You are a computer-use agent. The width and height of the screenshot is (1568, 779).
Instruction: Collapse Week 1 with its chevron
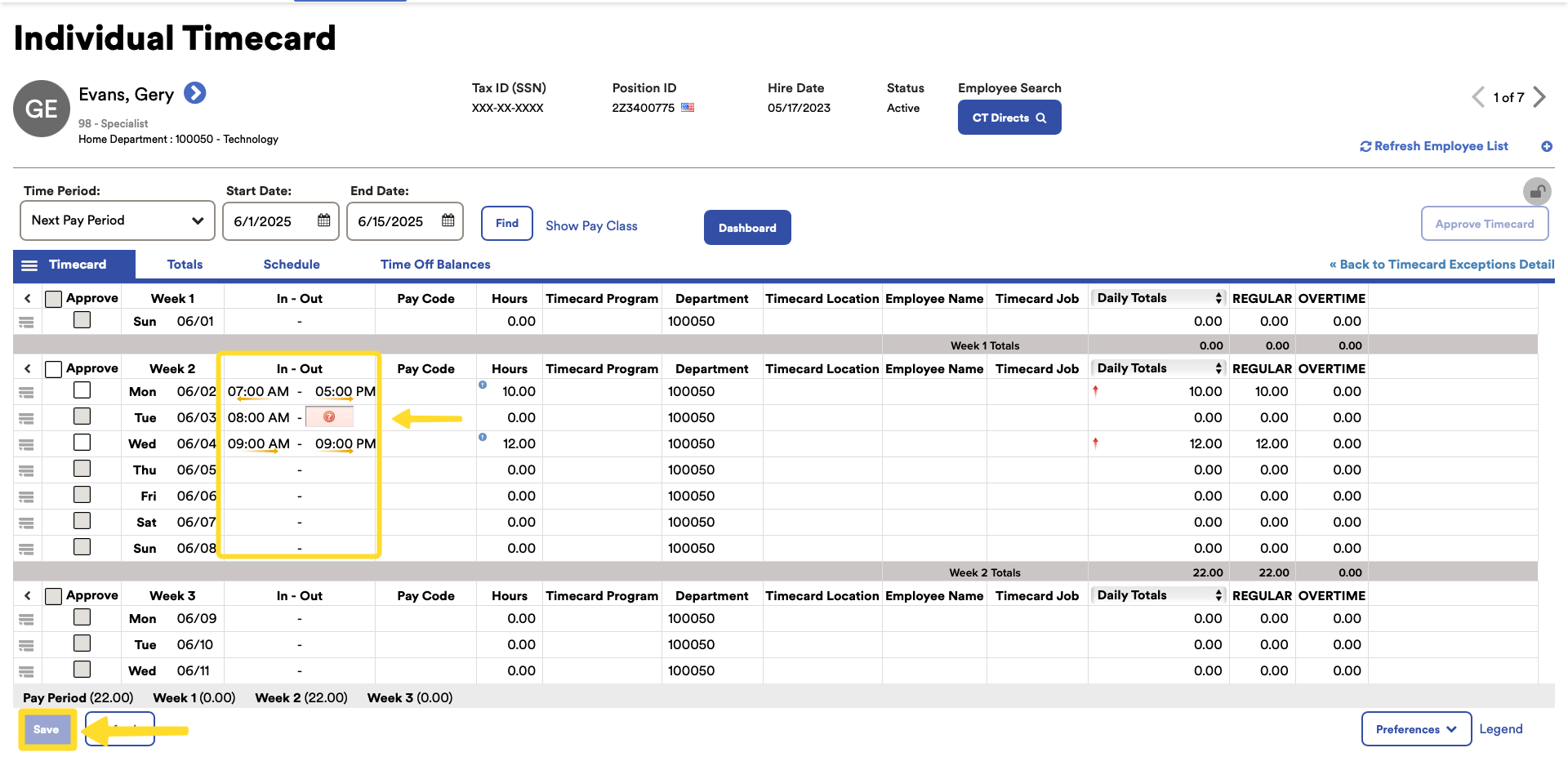point(28,299)
